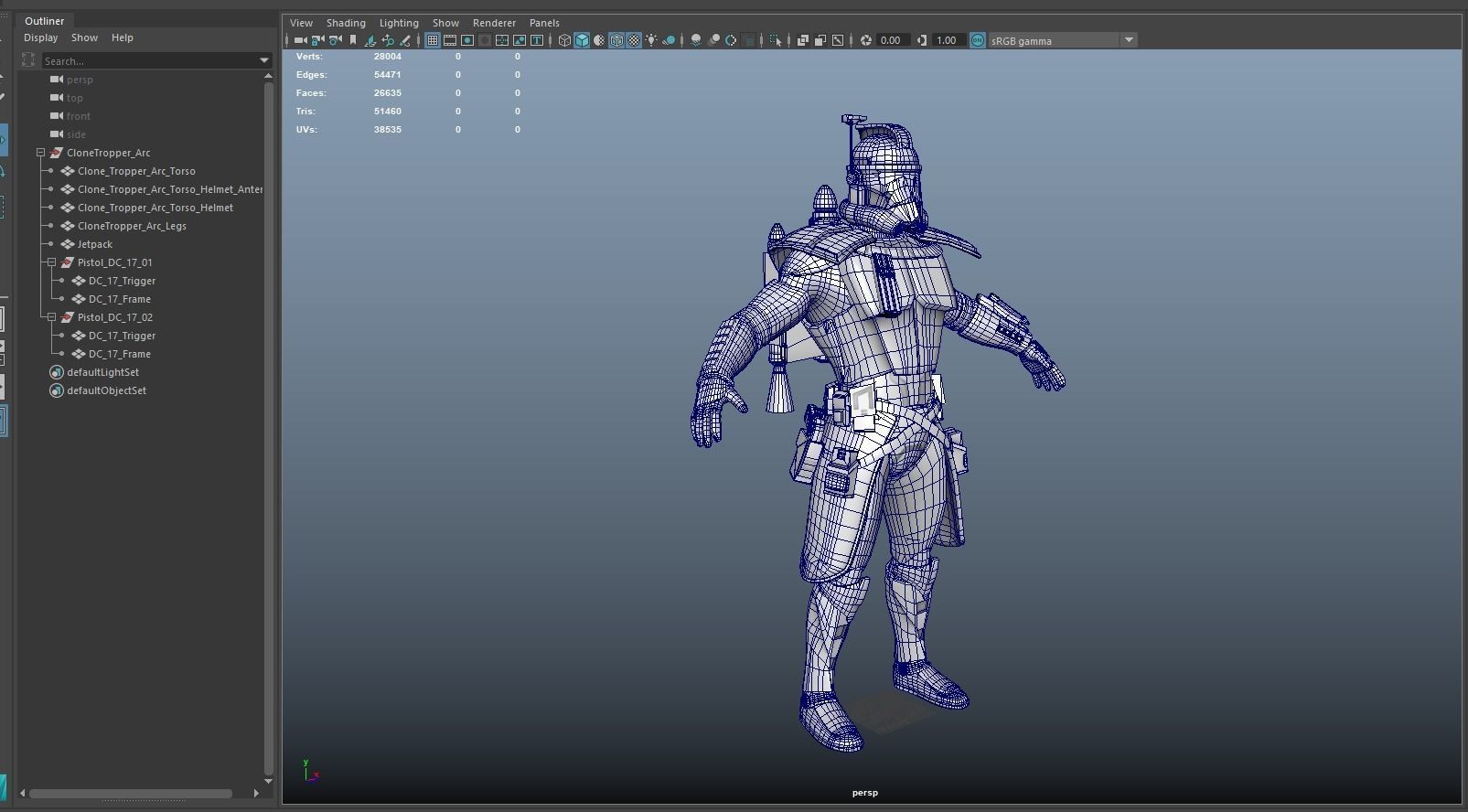Open the Lighting menu

[399, 23]
